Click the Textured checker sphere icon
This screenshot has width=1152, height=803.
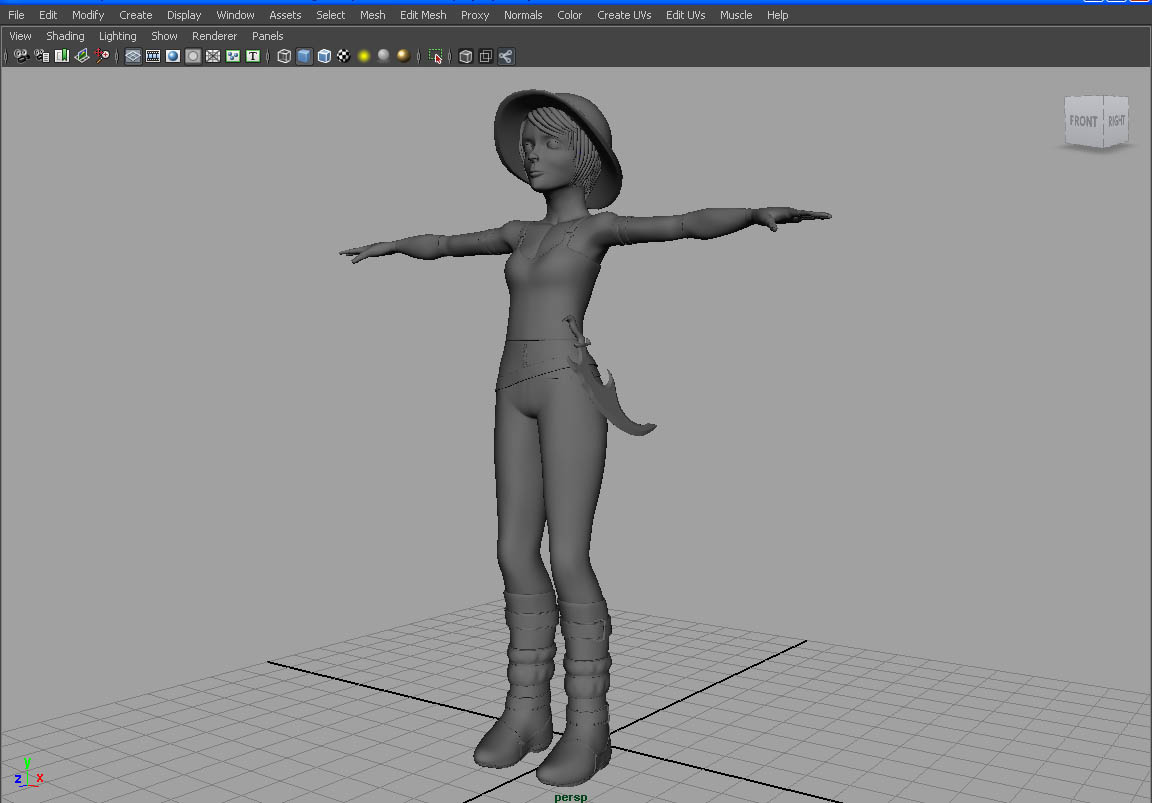[344, 57]
